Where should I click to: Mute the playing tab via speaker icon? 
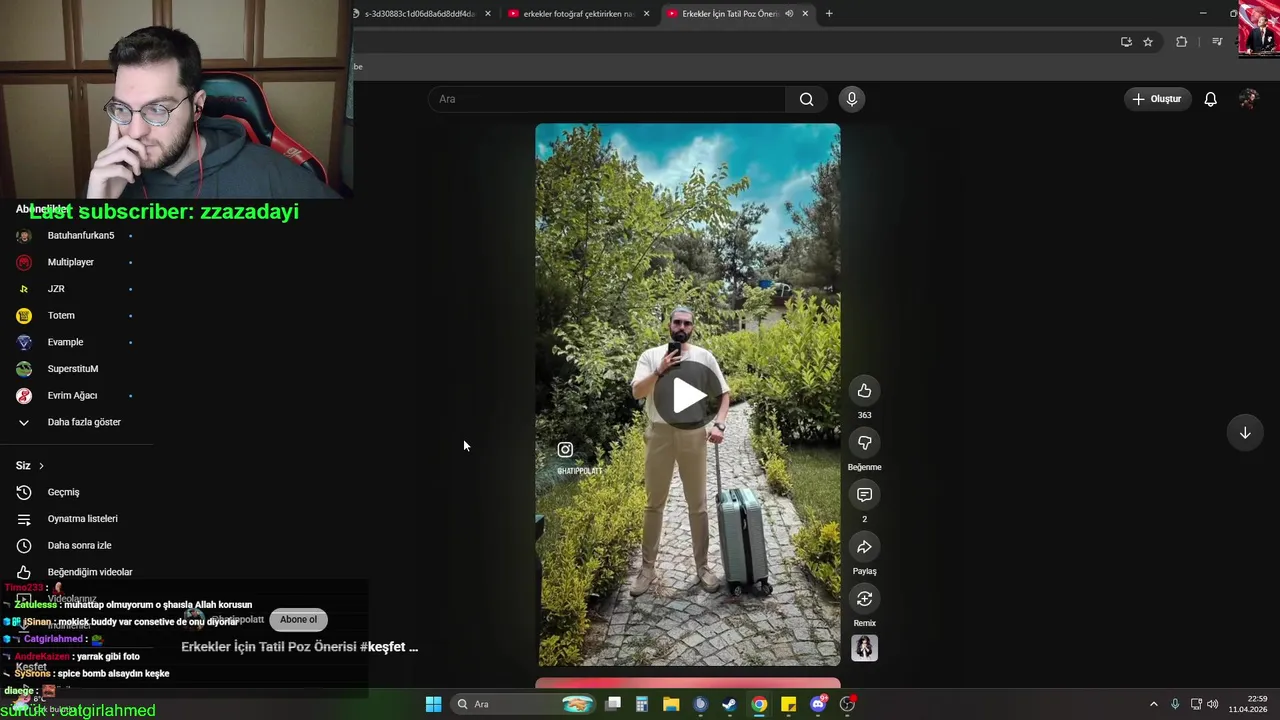pyautogui.click(x=789, y=14)
